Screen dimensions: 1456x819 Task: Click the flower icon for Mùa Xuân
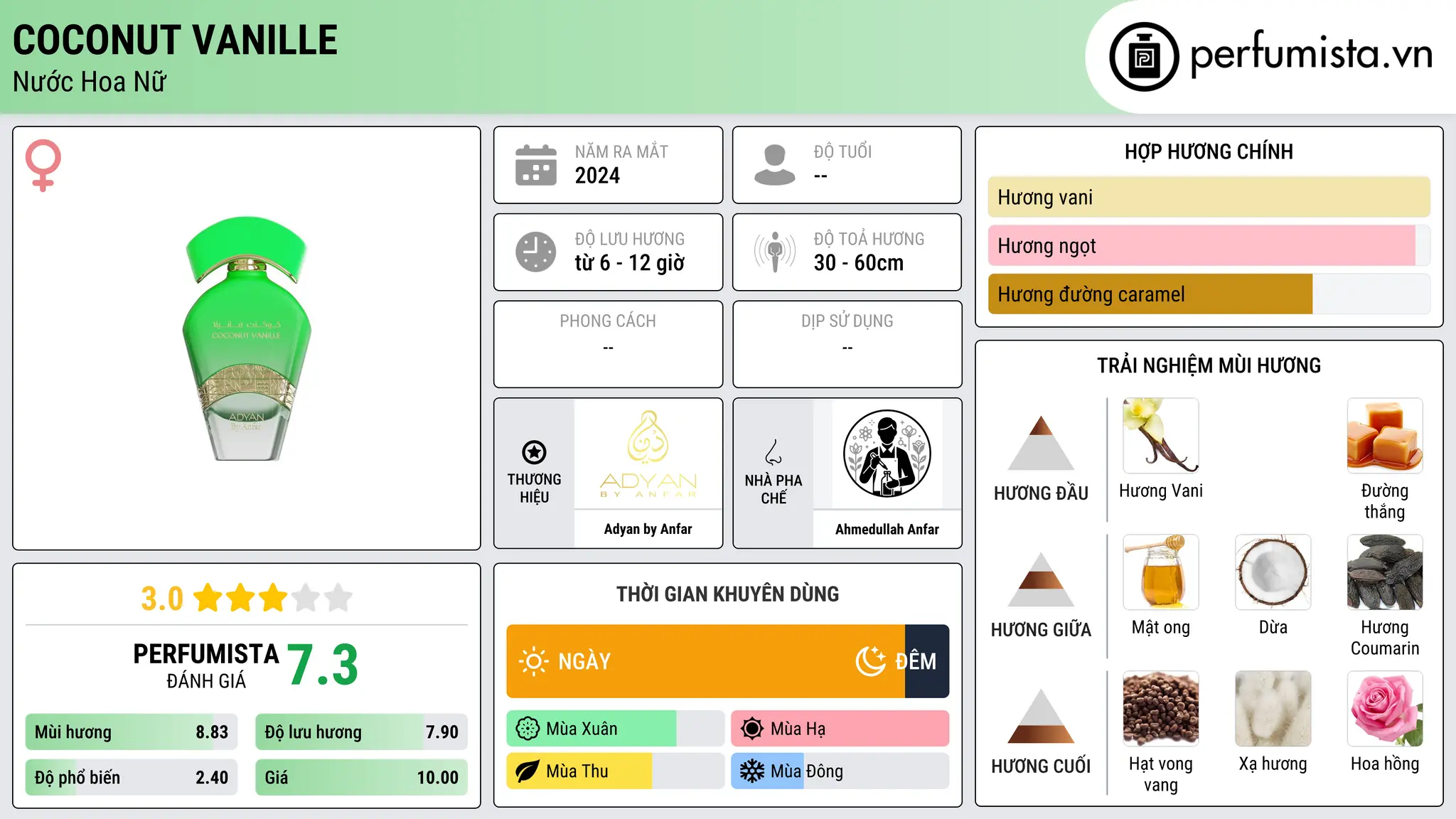pos(528,729)
